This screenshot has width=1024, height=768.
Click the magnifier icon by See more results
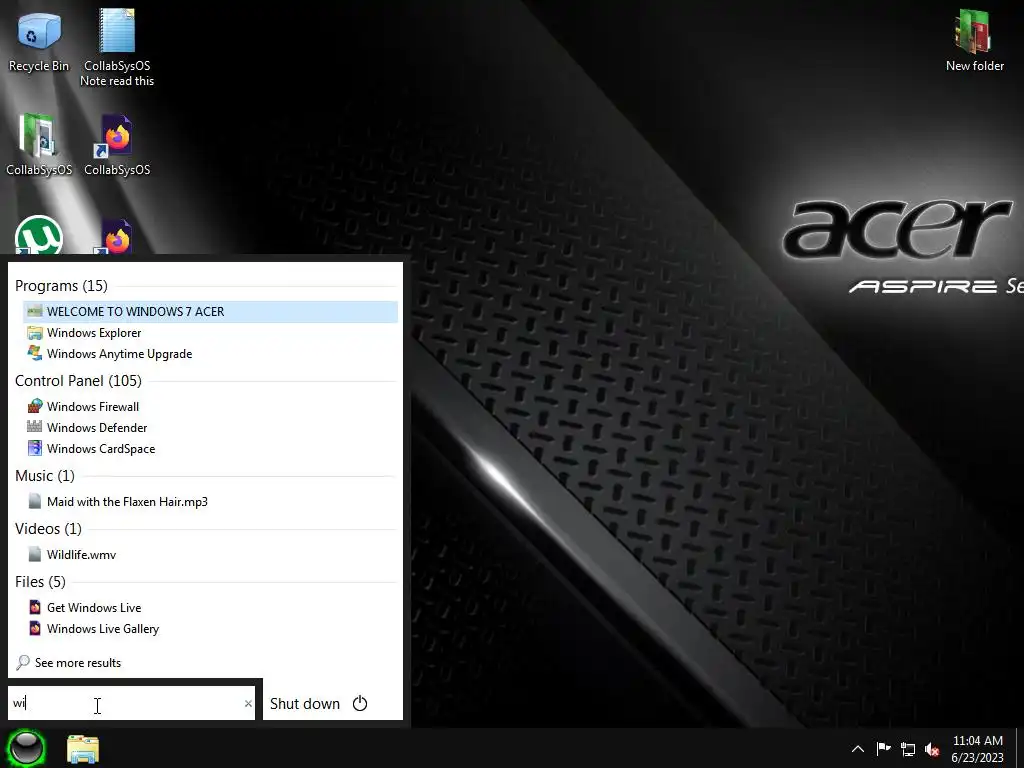coord(23,663)
